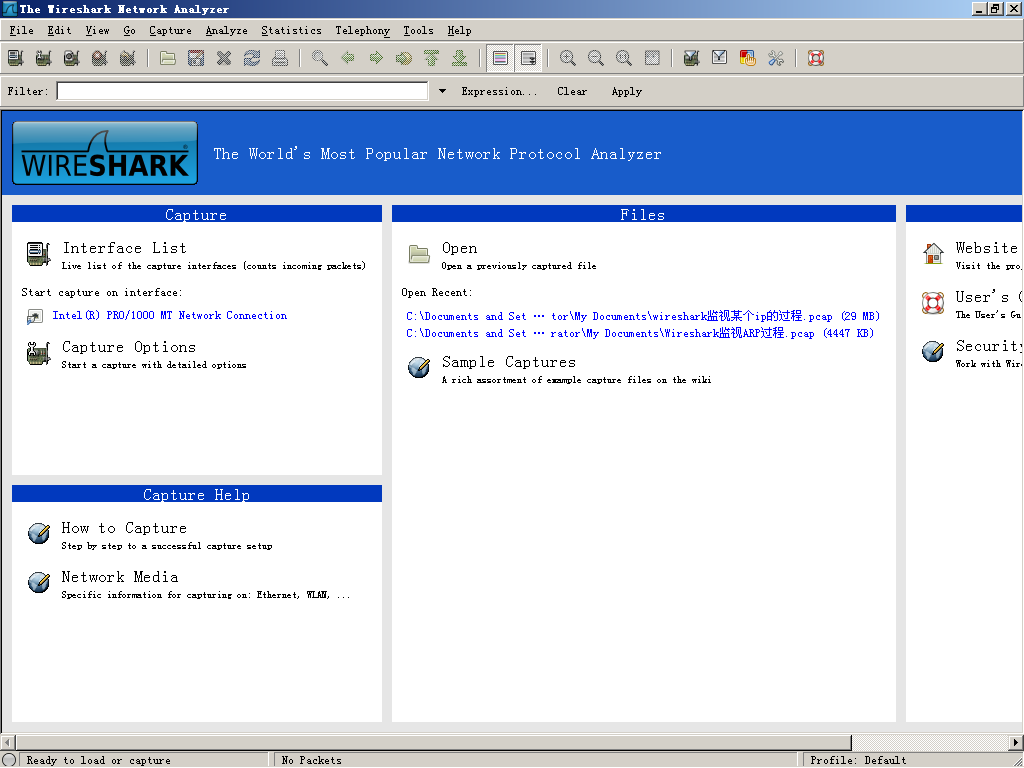
Task: Open the Go menu
Action: [129, 31]
